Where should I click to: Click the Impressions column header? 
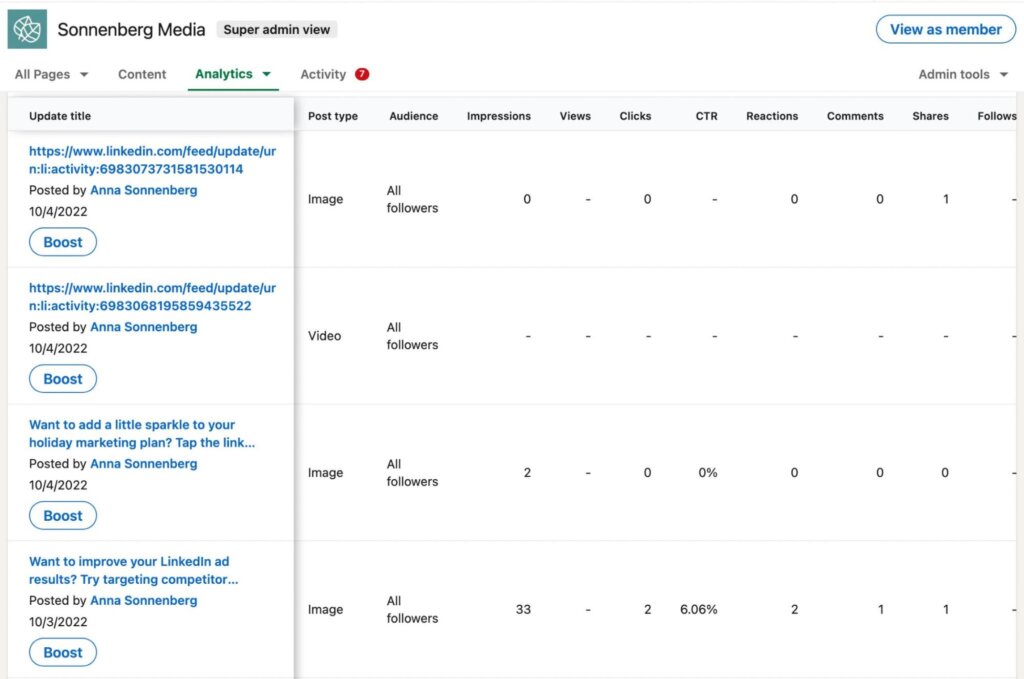[498, 116]
